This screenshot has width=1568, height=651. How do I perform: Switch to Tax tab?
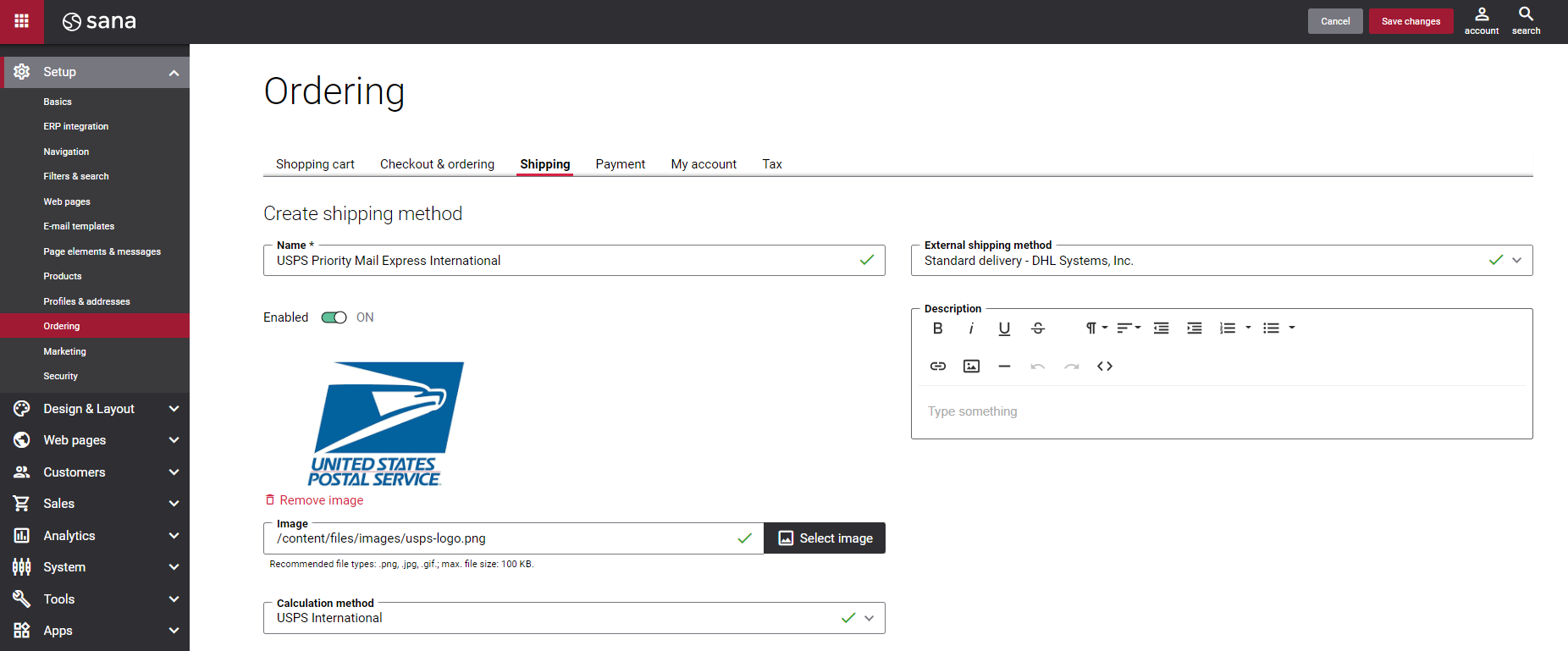[x=772, y=164]
